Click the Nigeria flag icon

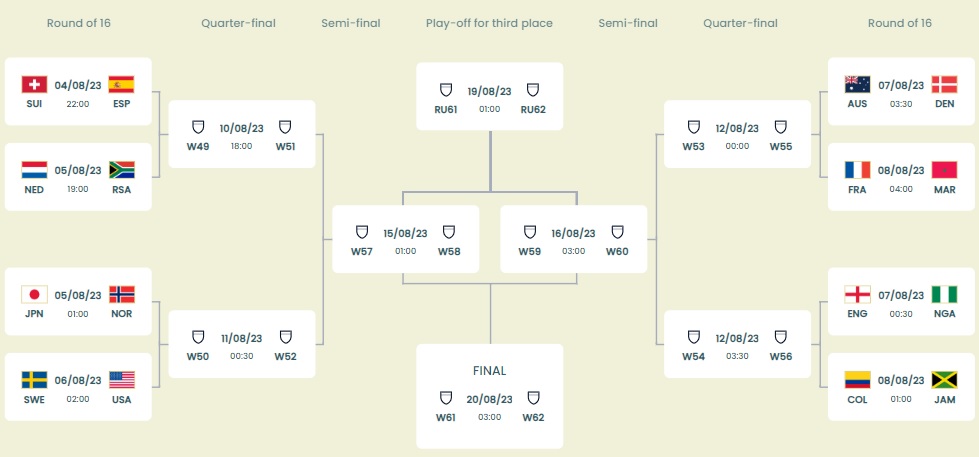944,294
